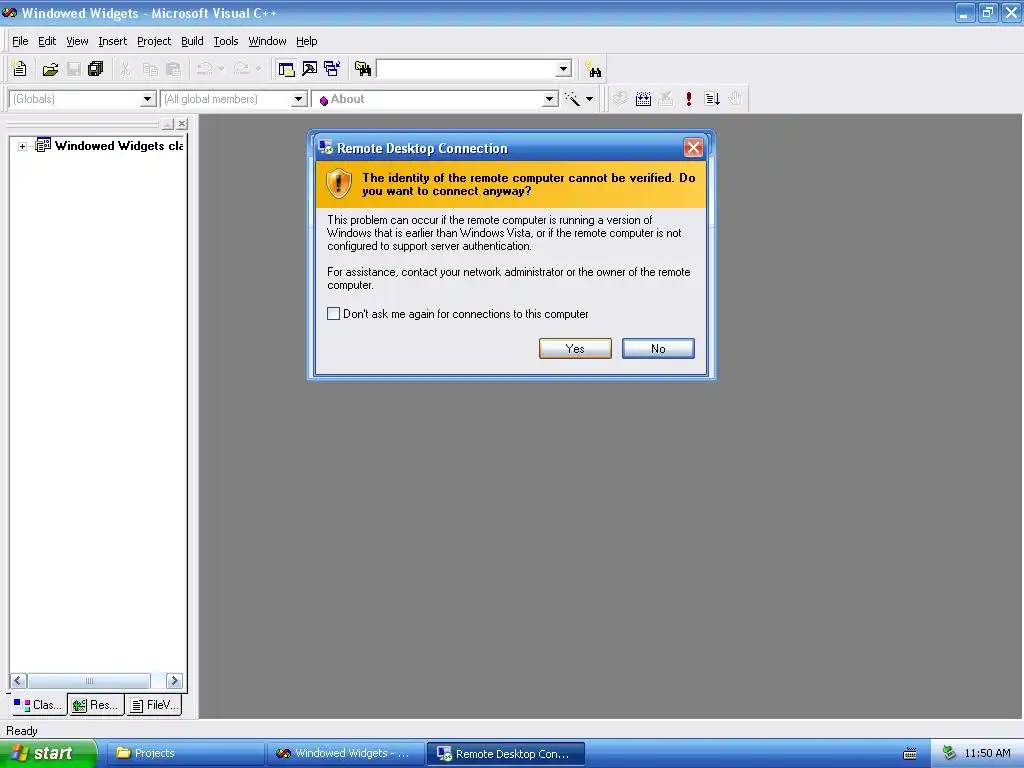Open the Help menu
The image size is (1024, 768).
(306, 41)
